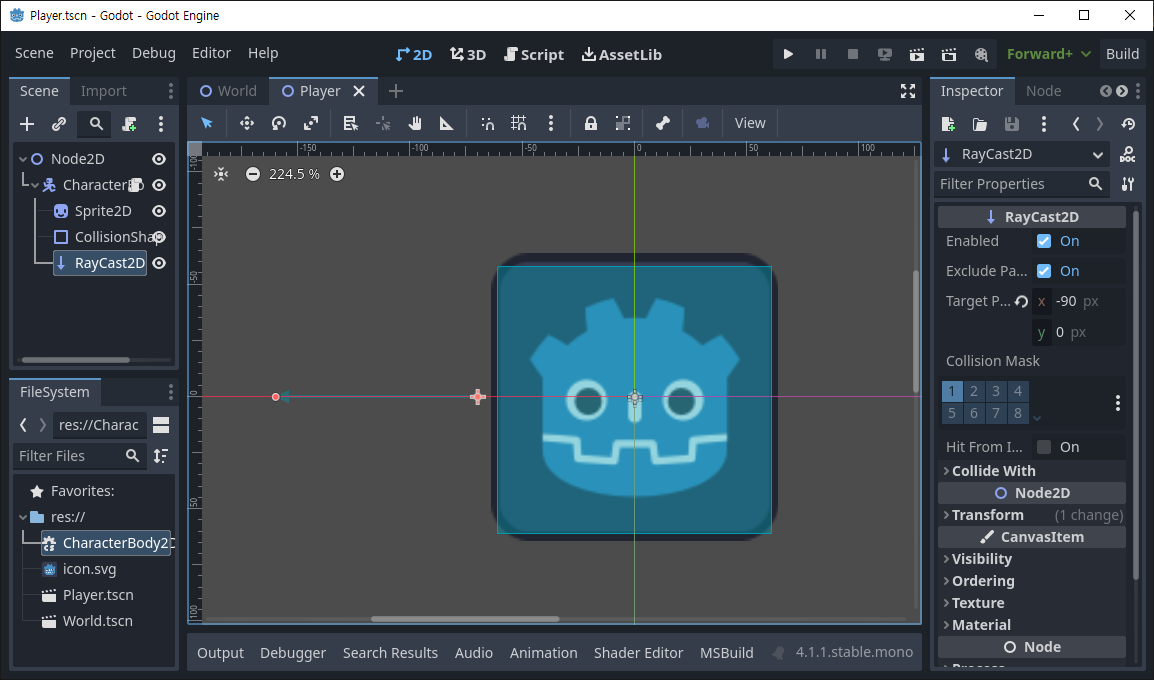1154x680 pixels.
Task: Pause the running project
Action: 821,54
